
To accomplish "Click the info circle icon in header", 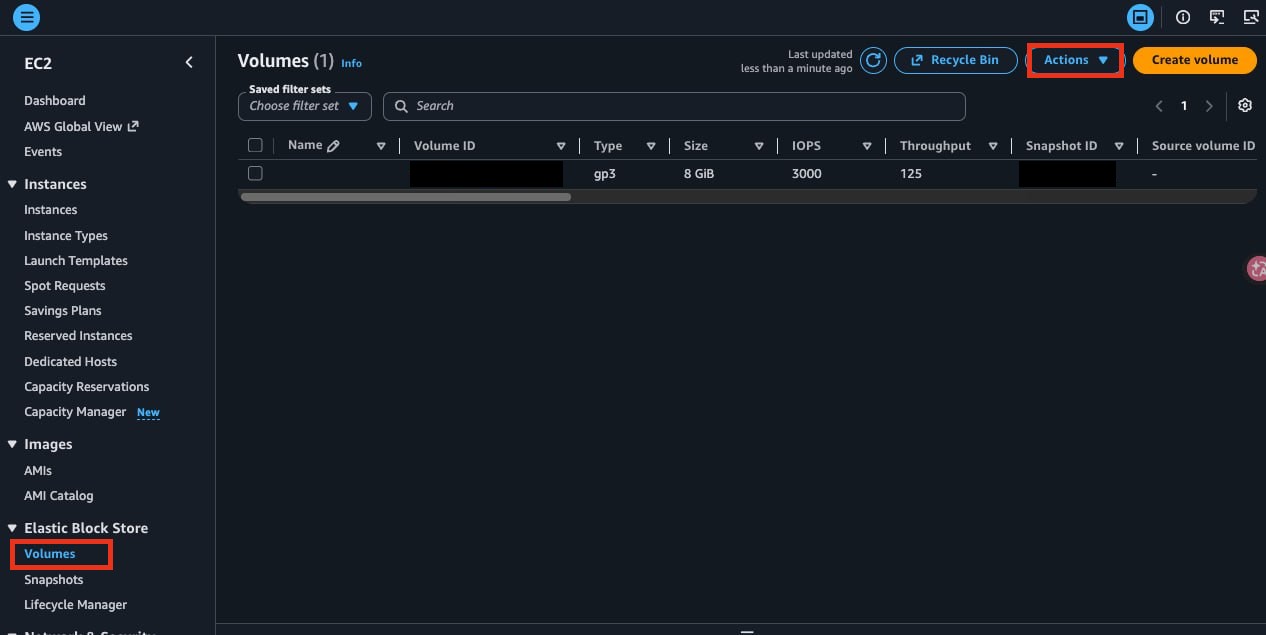I will (x=1183, y=17).
